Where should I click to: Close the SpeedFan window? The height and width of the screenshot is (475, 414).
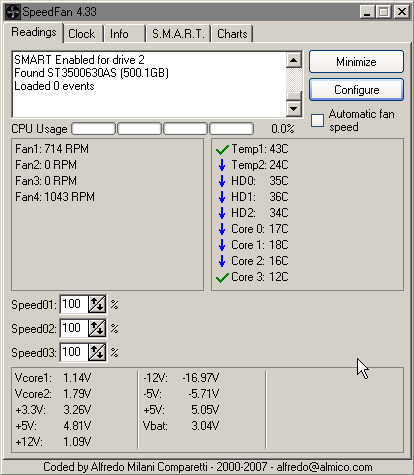tap(402, 12)
